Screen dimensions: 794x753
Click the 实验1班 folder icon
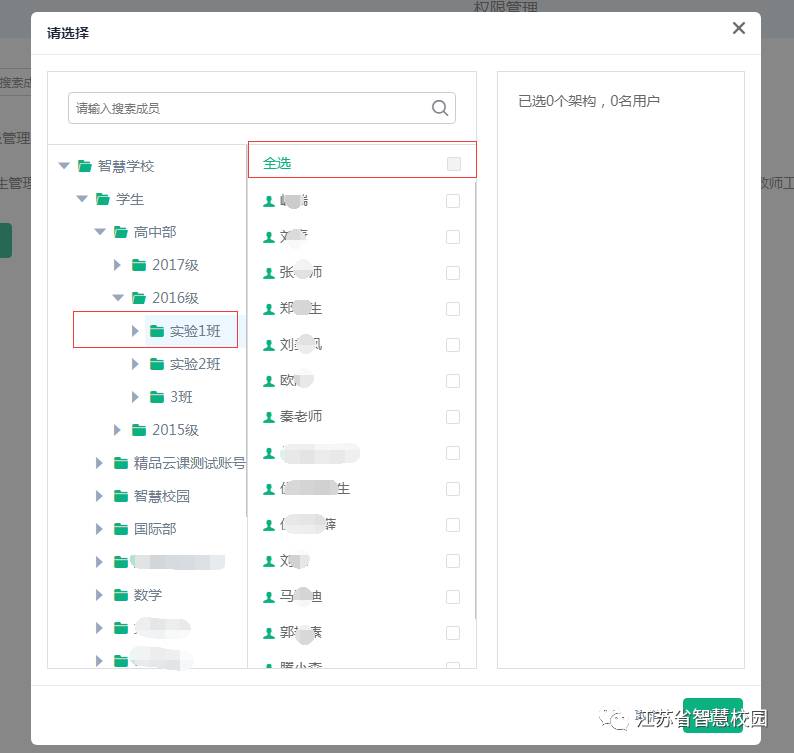click(157, 331)
